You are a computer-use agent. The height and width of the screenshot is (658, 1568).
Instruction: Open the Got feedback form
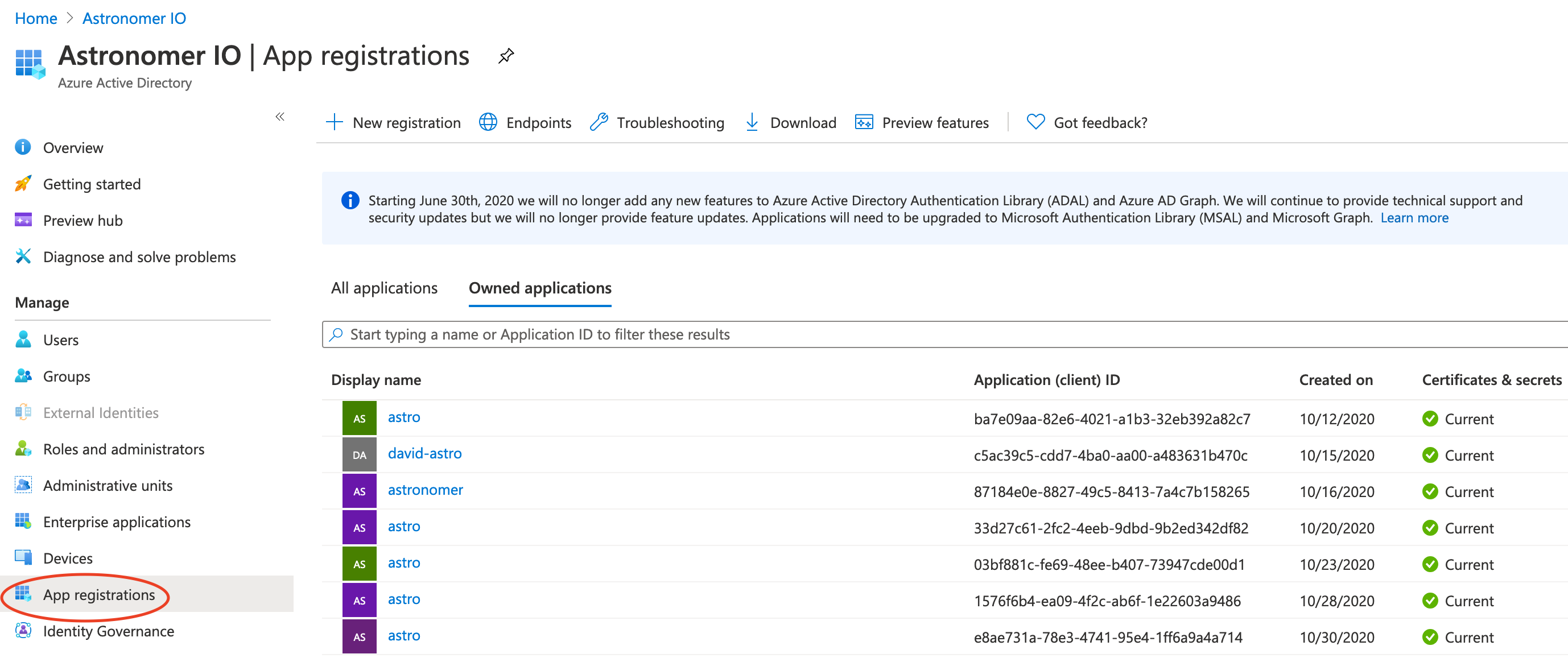pos(1087,122)
